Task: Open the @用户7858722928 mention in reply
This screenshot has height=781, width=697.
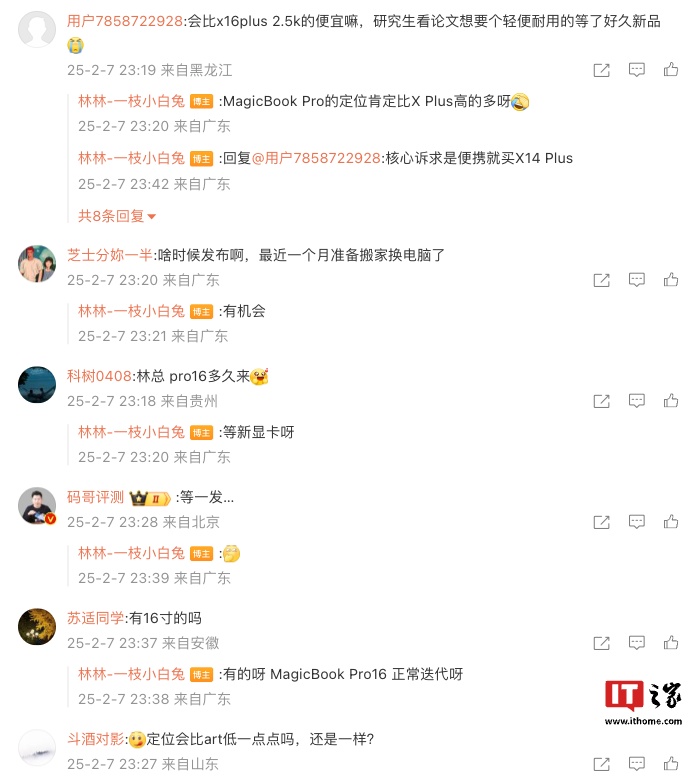Action: tap(316, 158)
